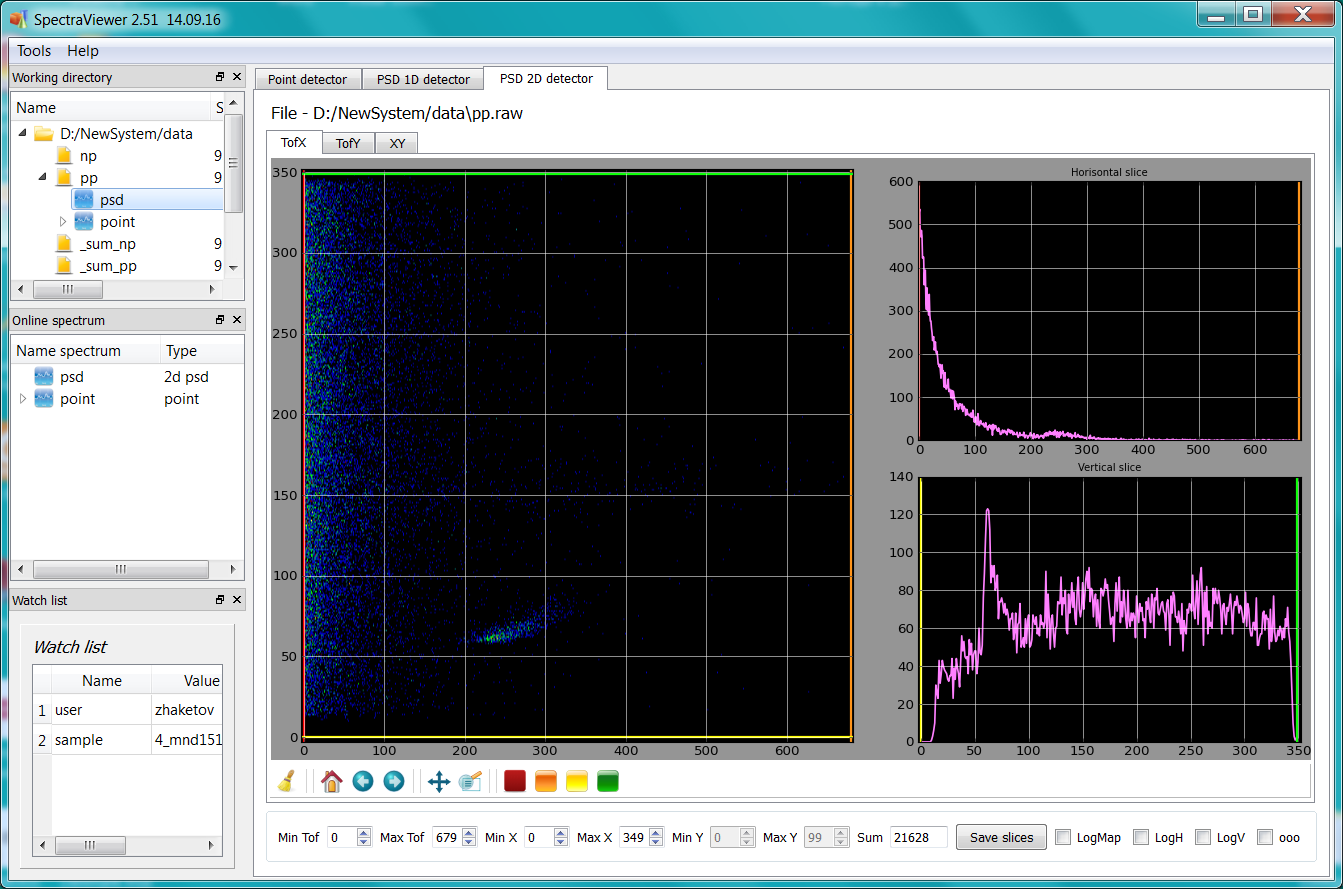The width and height of the screenshot is (1343, 889).
Task: Click the red square toolbar button
Action: coord(515,781)
